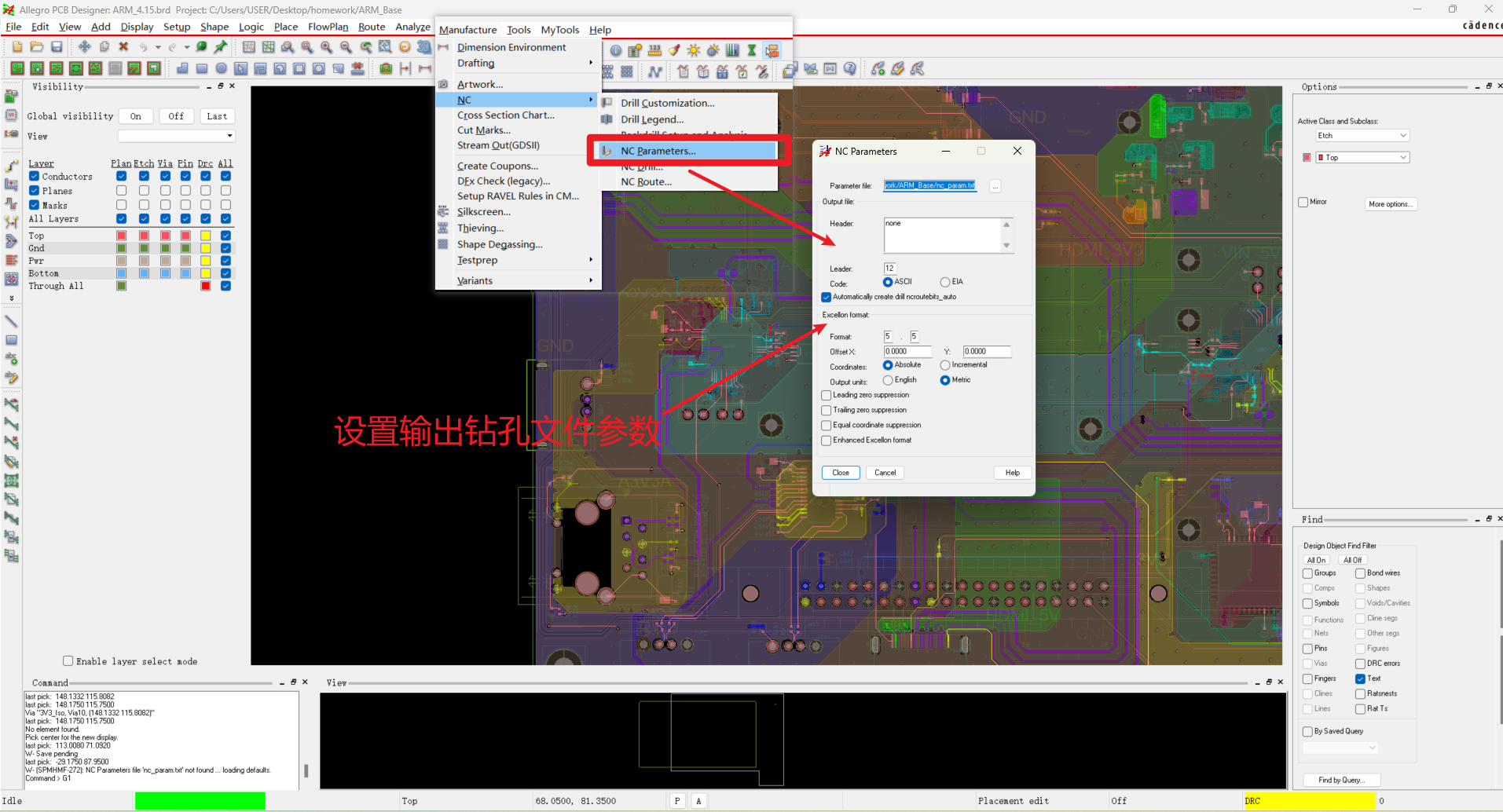Viewport: 1503px width, 812px height.
Task: Click the New file icon in toolbar
Action: coord(17,47)
